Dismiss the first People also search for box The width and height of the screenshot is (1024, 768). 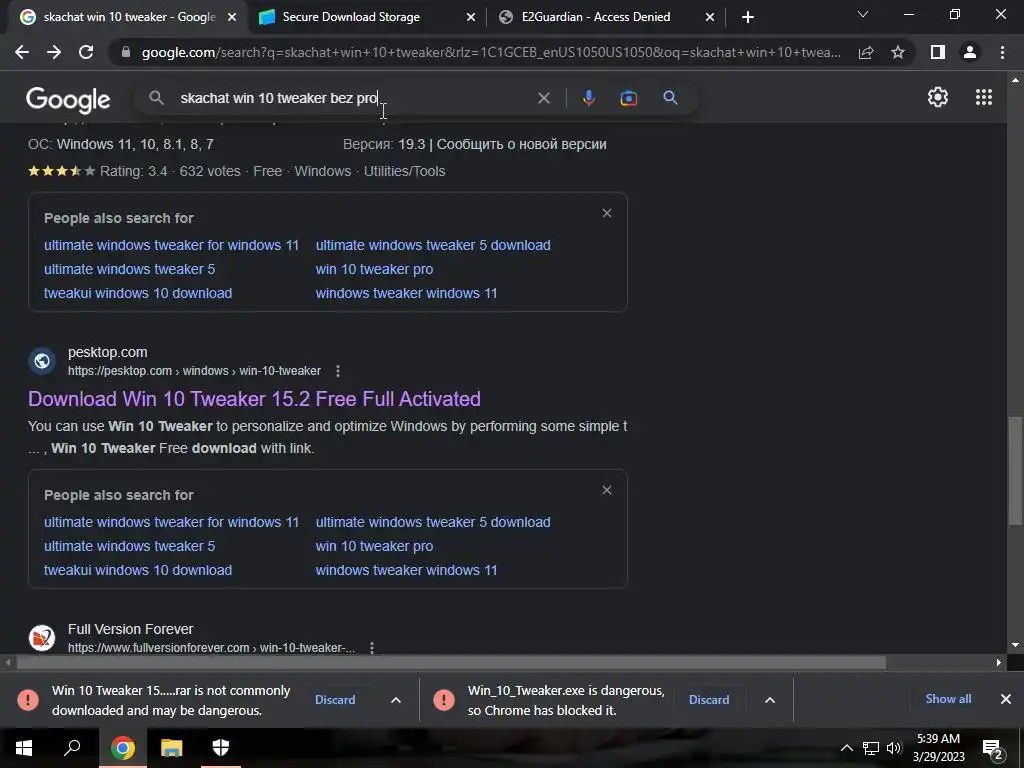[x=607, y=213]
